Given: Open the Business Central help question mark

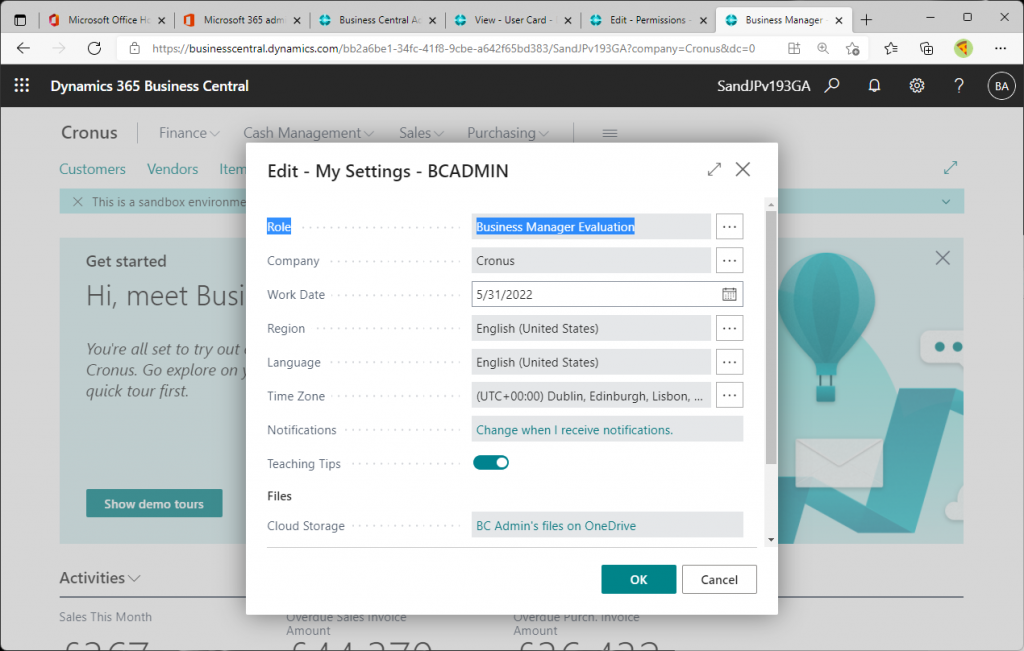Looking at the screenshot, I should tap(959, 86).
